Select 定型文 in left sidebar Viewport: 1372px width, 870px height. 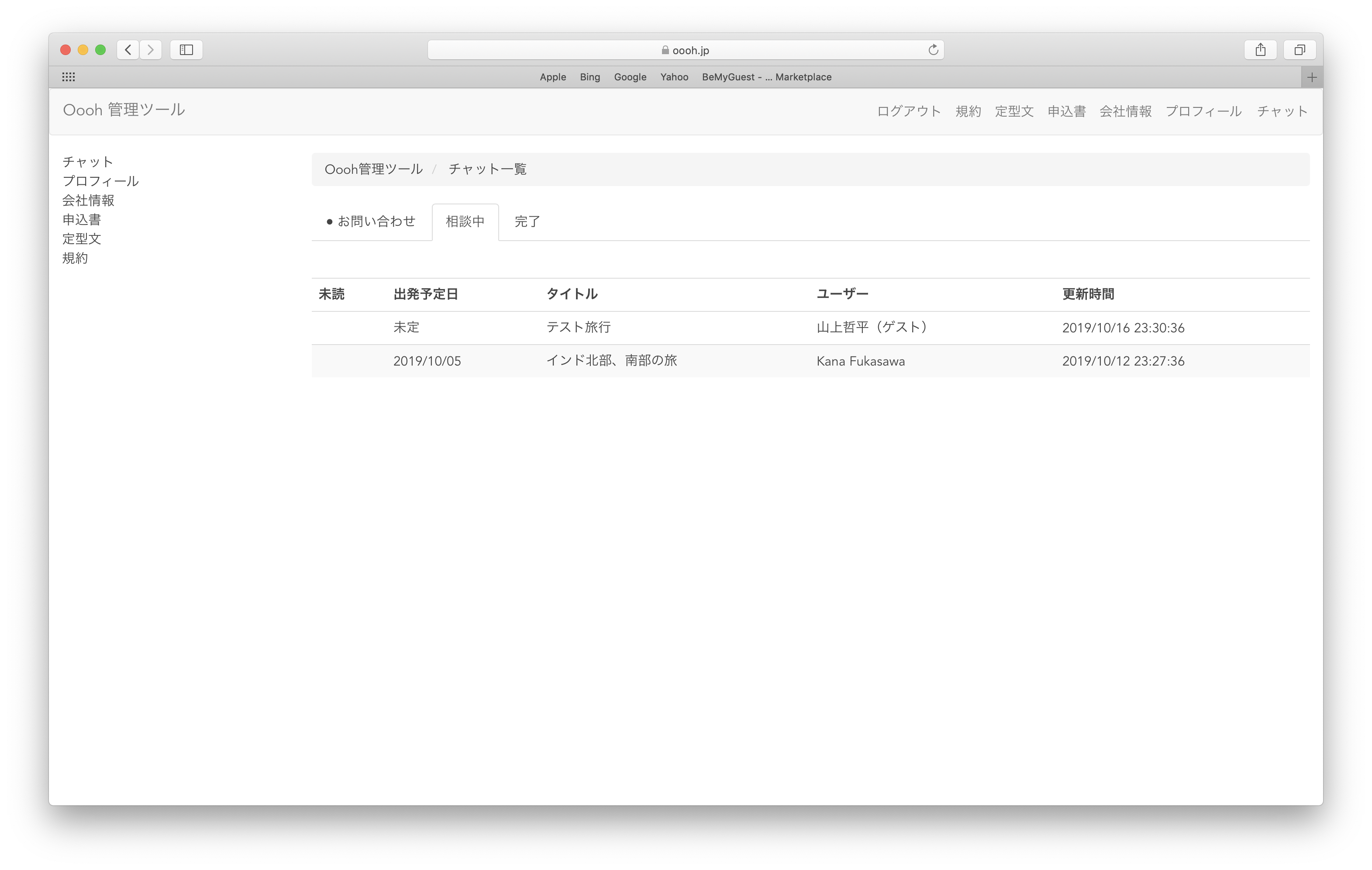82,239
